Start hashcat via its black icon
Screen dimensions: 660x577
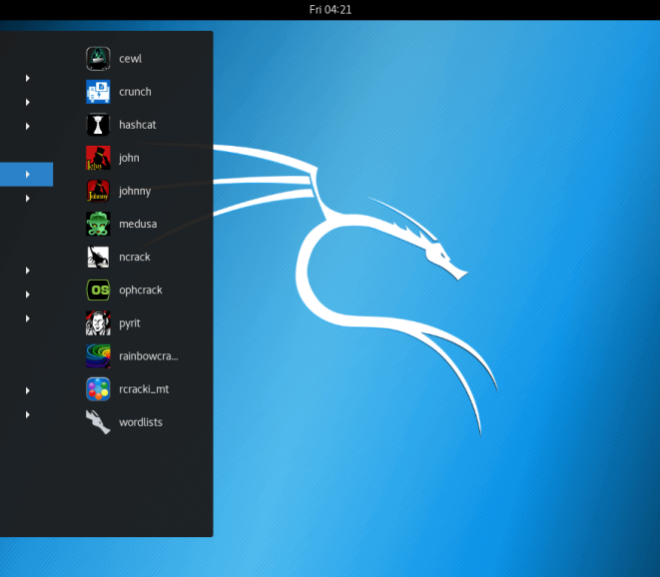98,125
